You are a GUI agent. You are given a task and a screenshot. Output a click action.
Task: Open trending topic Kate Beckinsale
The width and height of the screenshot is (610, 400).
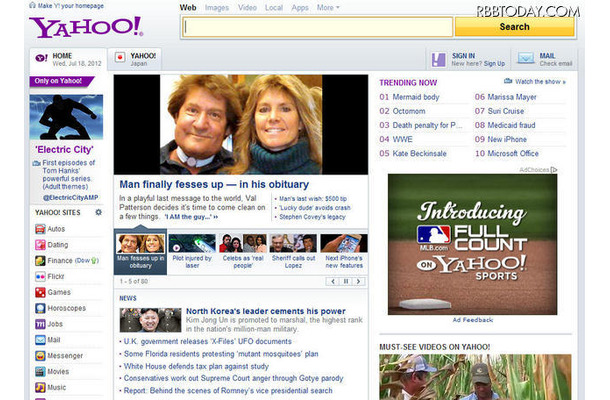tap(419, 153)
